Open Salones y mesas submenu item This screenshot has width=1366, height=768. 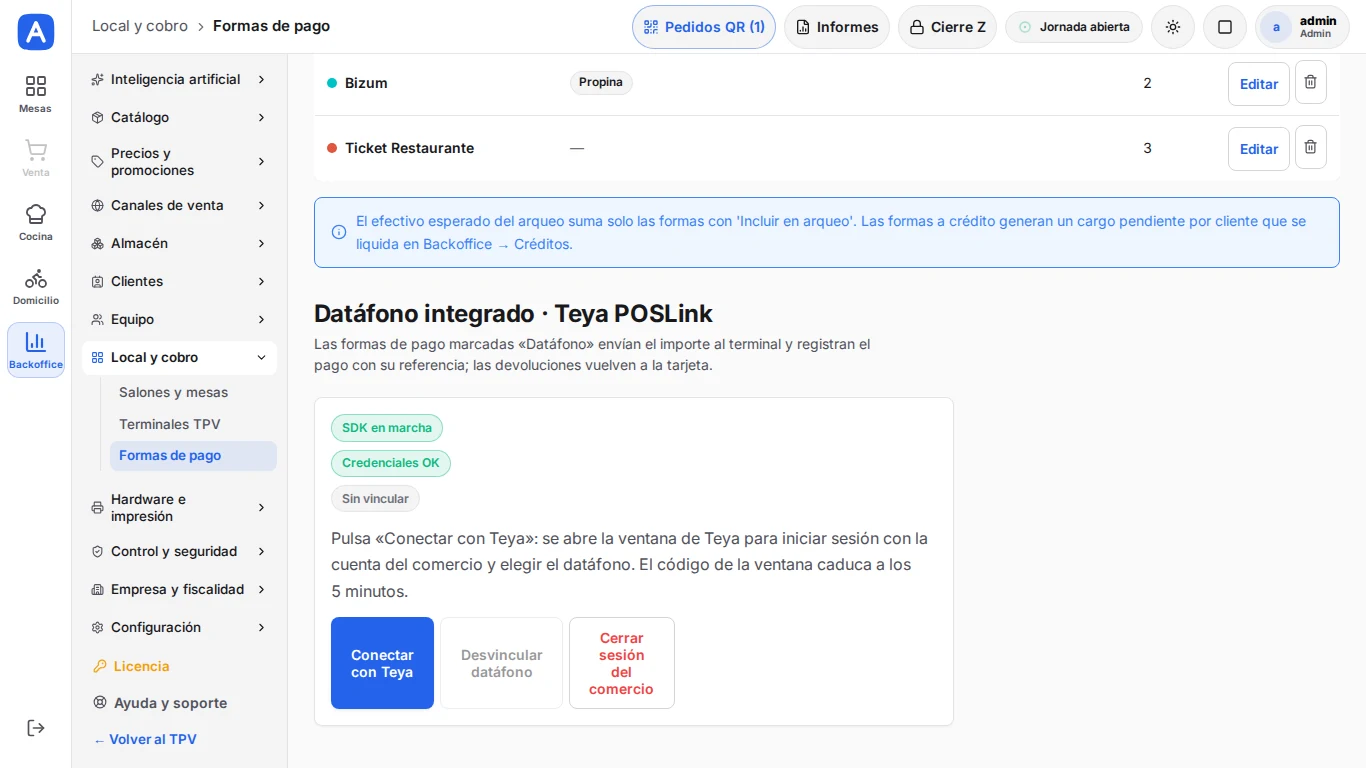(x=193, y=392)
